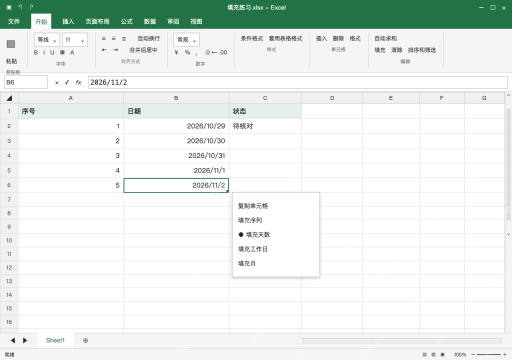Confirm entry with ✓ icon
The height and width of the screenshot is (360, 512).
(x=67, y=82)
